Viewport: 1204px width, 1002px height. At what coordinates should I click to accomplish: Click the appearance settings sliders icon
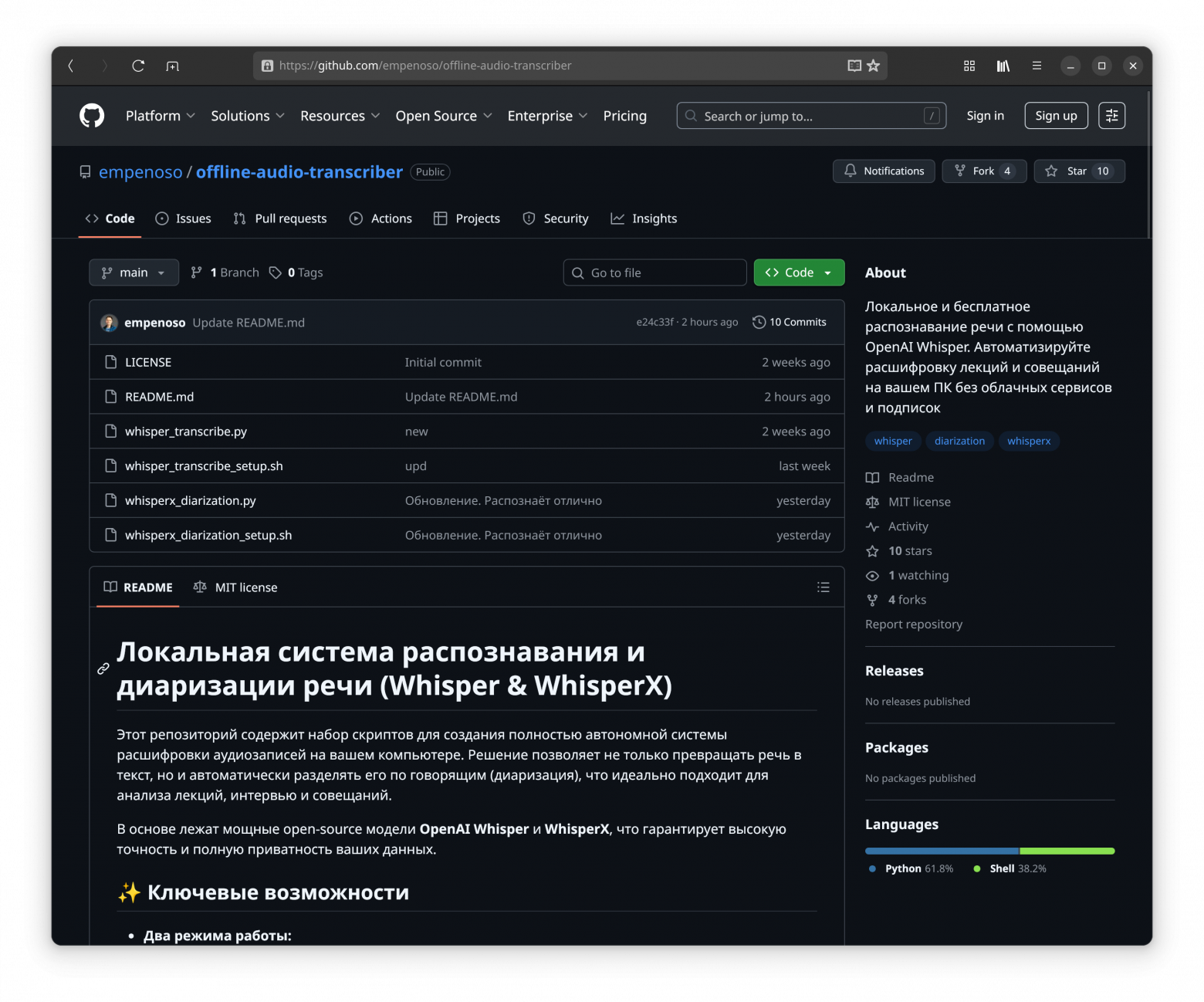1111,116
